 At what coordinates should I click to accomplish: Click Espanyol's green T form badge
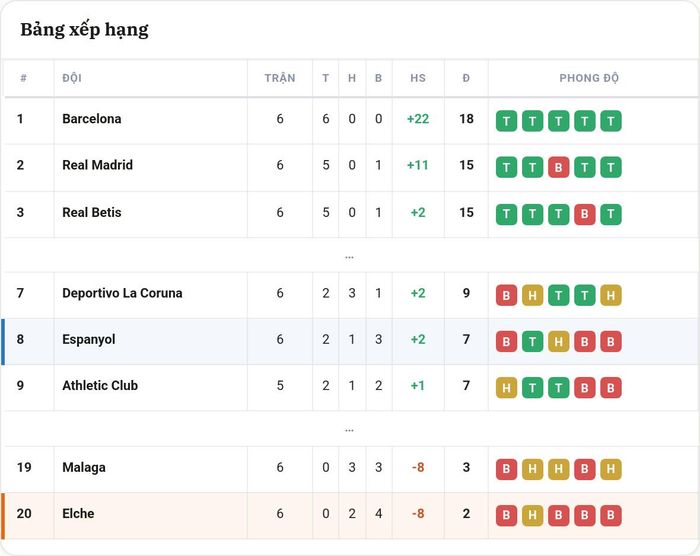[532, 342]
